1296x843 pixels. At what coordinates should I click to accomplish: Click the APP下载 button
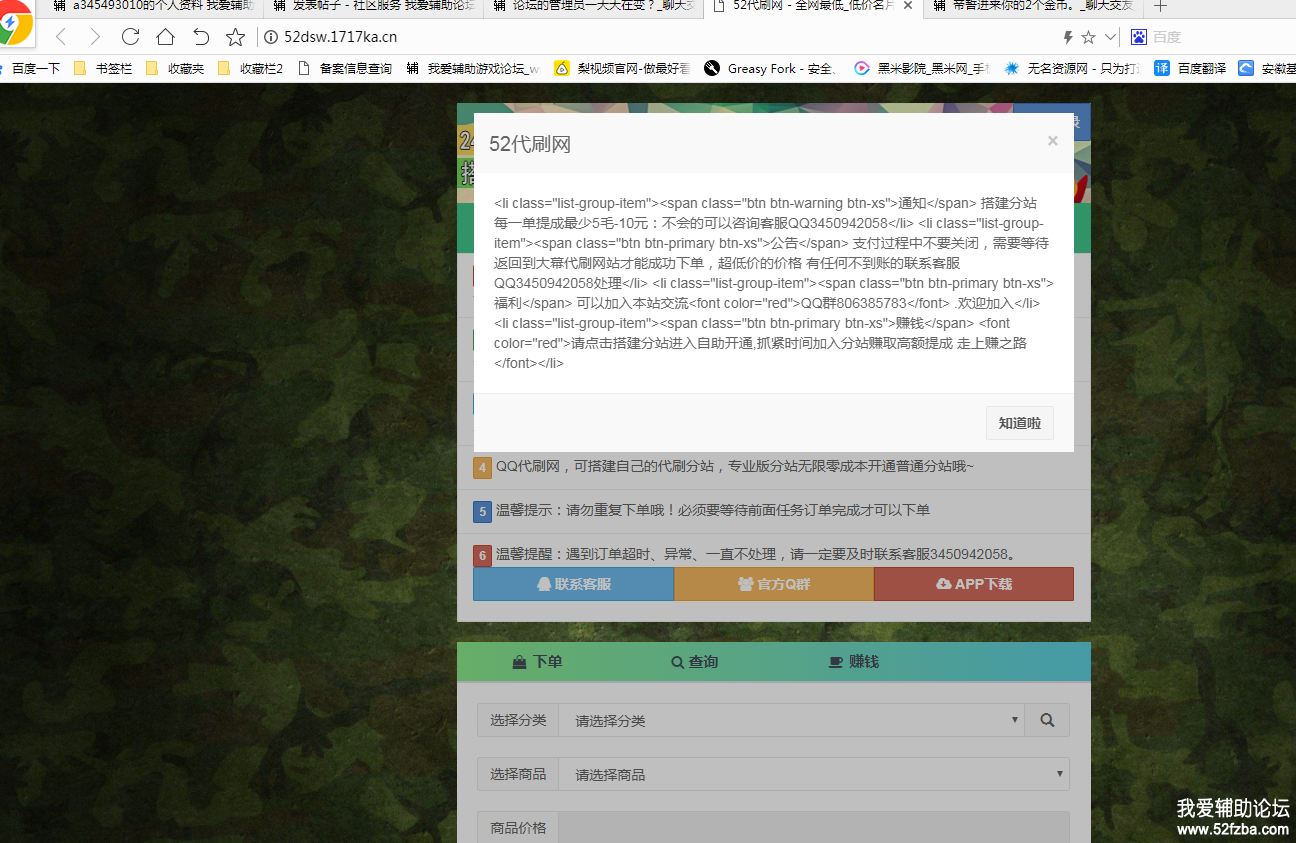click(974, 584)
